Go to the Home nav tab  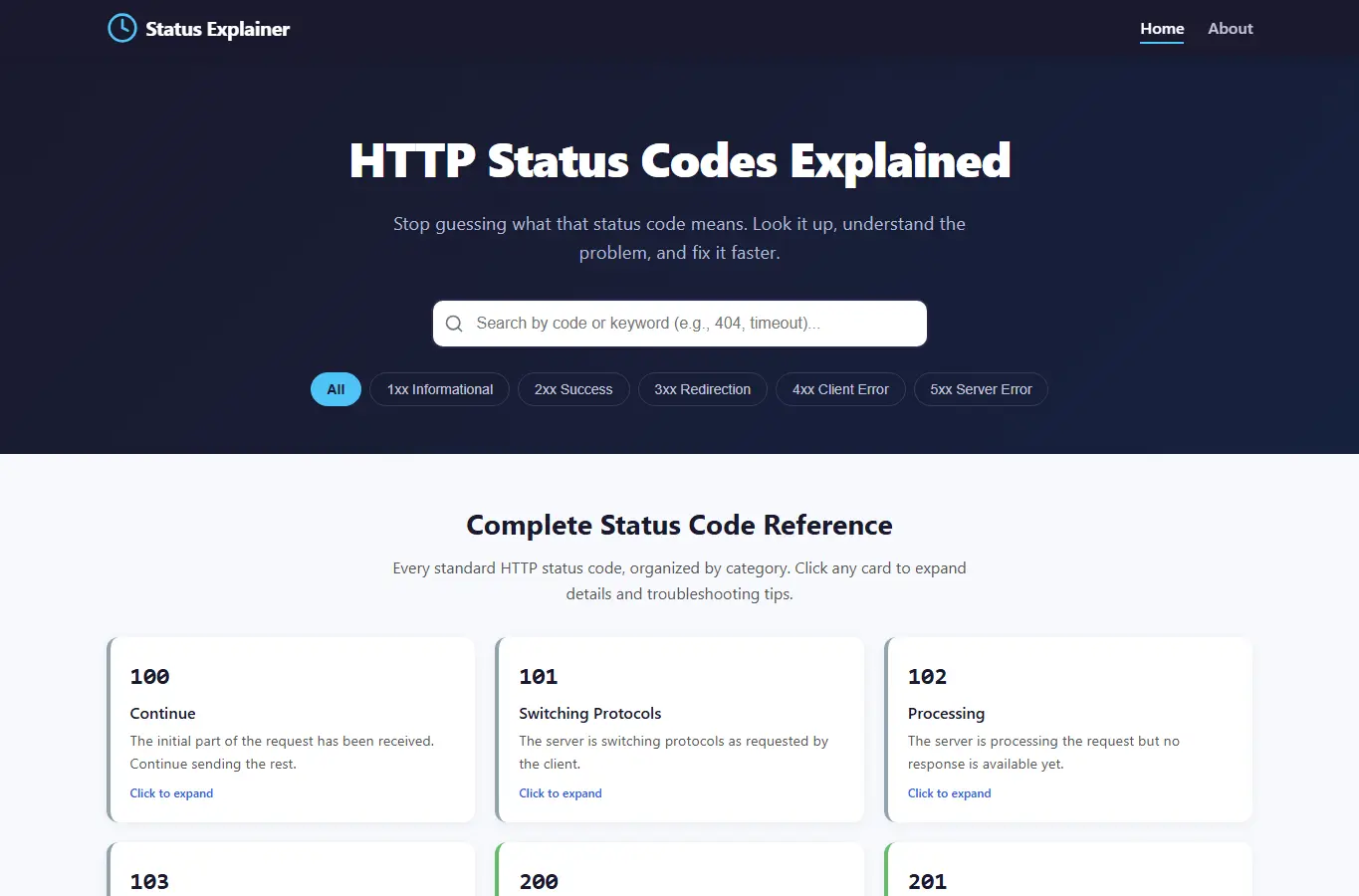(1162, 29)
